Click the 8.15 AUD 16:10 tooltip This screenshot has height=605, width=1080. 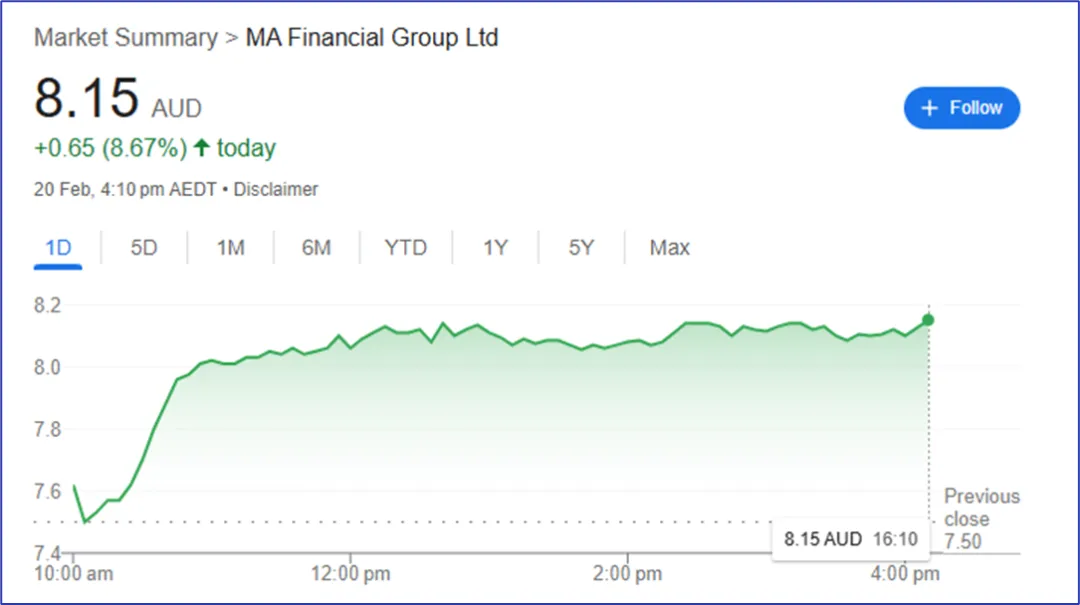(850, 539)
